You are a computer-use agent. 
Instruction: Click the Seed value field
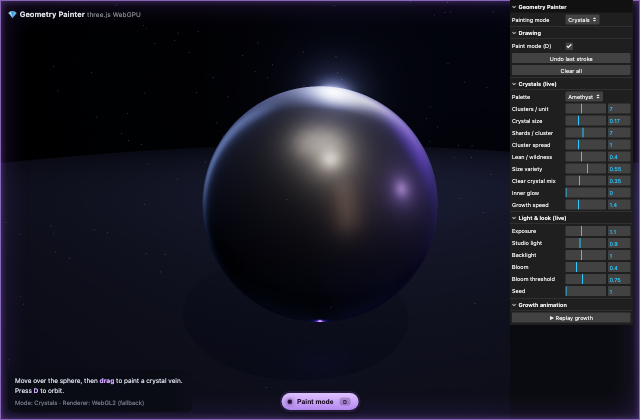pos(619,291)
